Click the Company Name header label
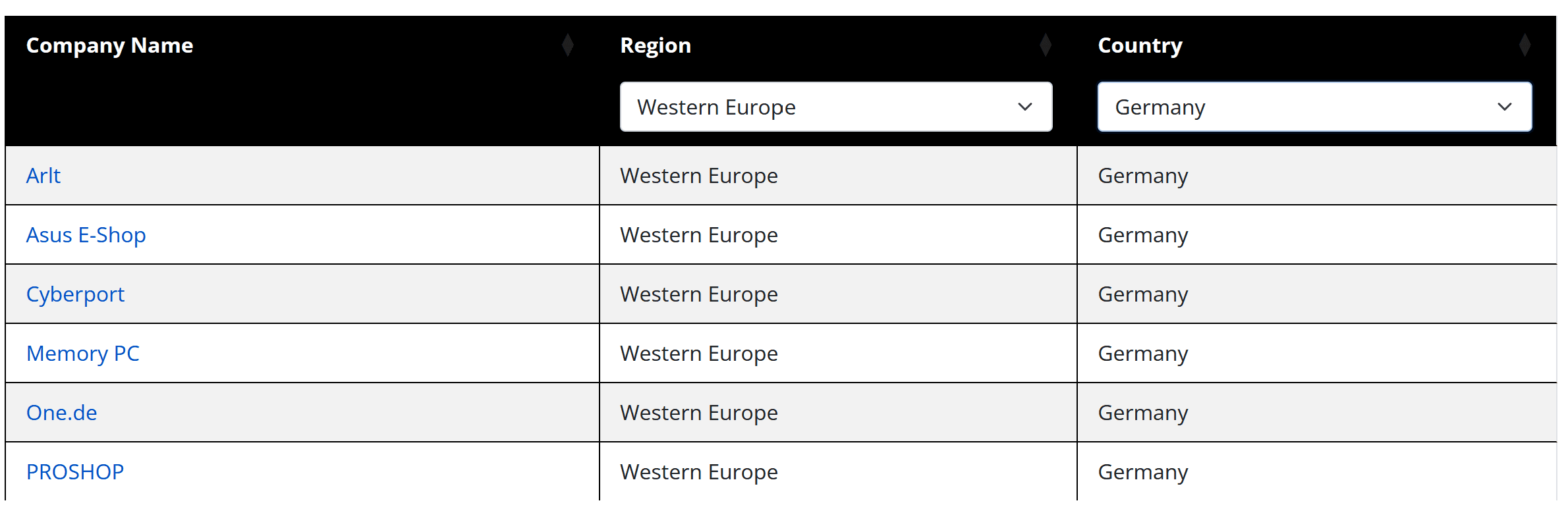This screenshot has width=1568, height=507. (x=109, y=45)
